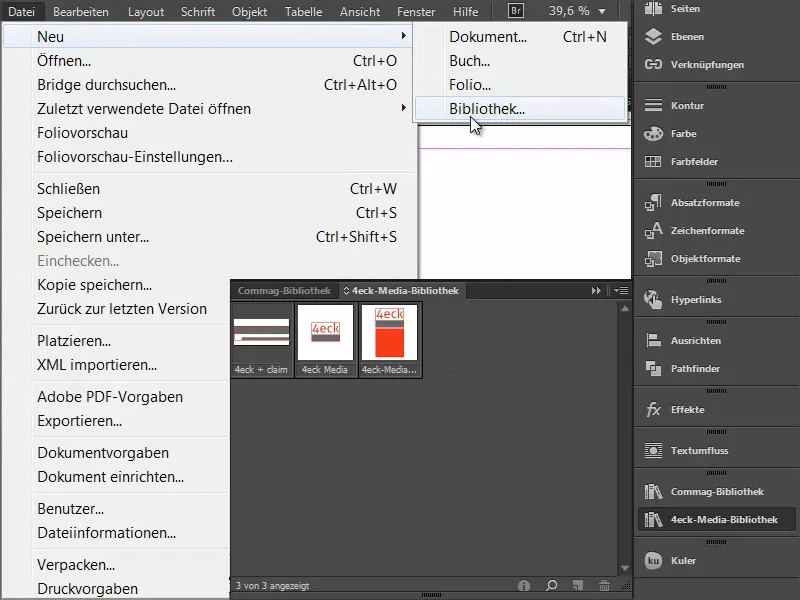Open the Schrift menu
This screenshot has width=800, height=600.
point(198,11)
